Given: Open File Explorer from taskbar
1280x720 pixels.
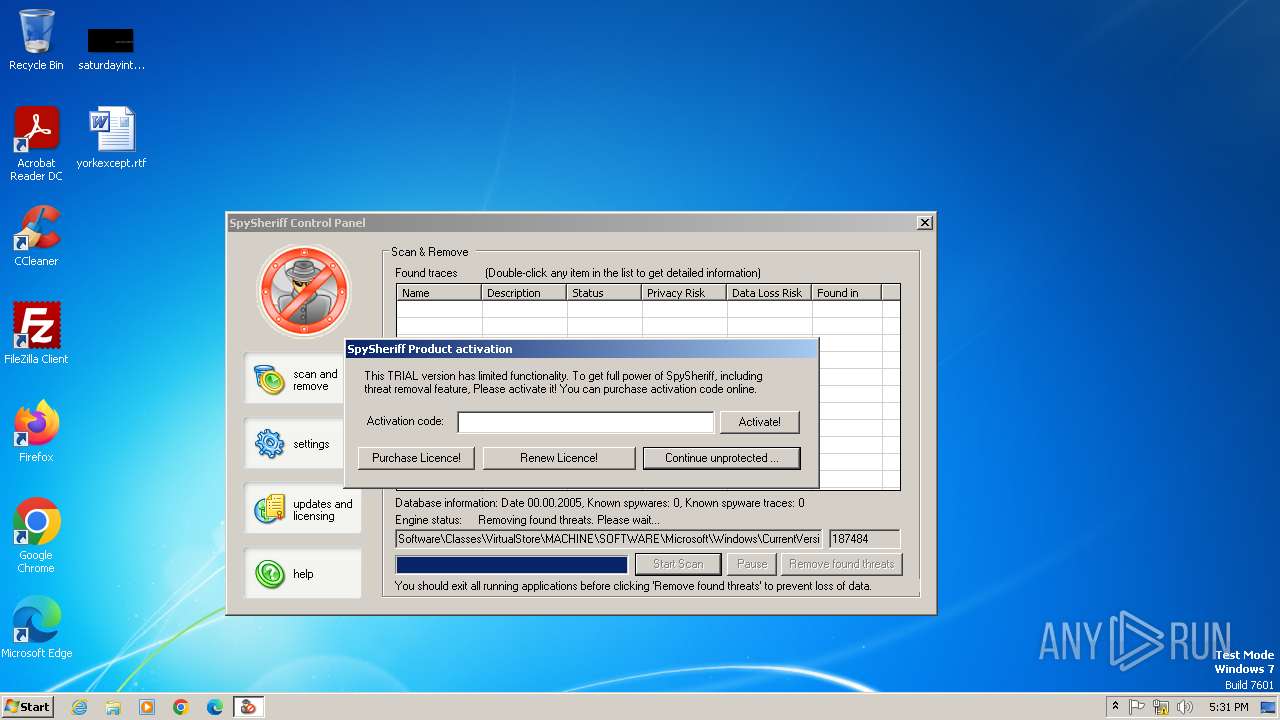Looking at the screenshot, I should point(113,707).
